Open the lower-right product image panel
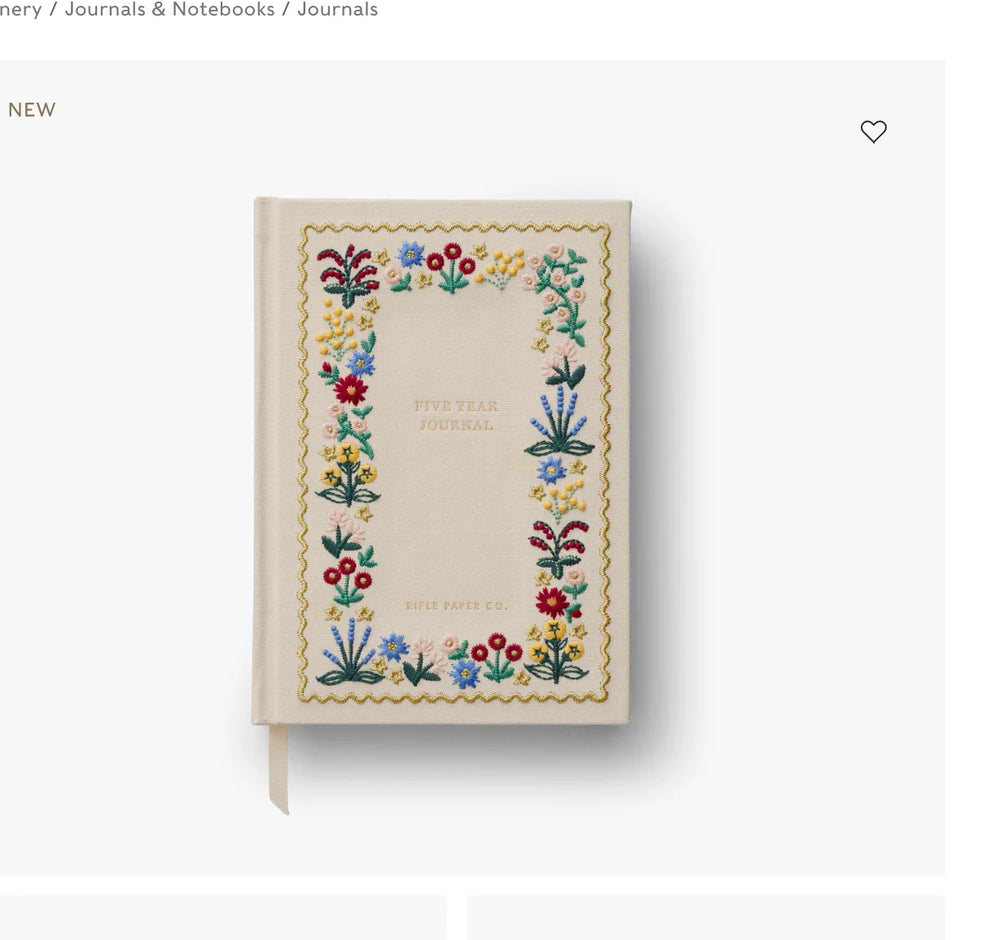Viewport: 1000px width, 940px height. click(x=706, y=917)
